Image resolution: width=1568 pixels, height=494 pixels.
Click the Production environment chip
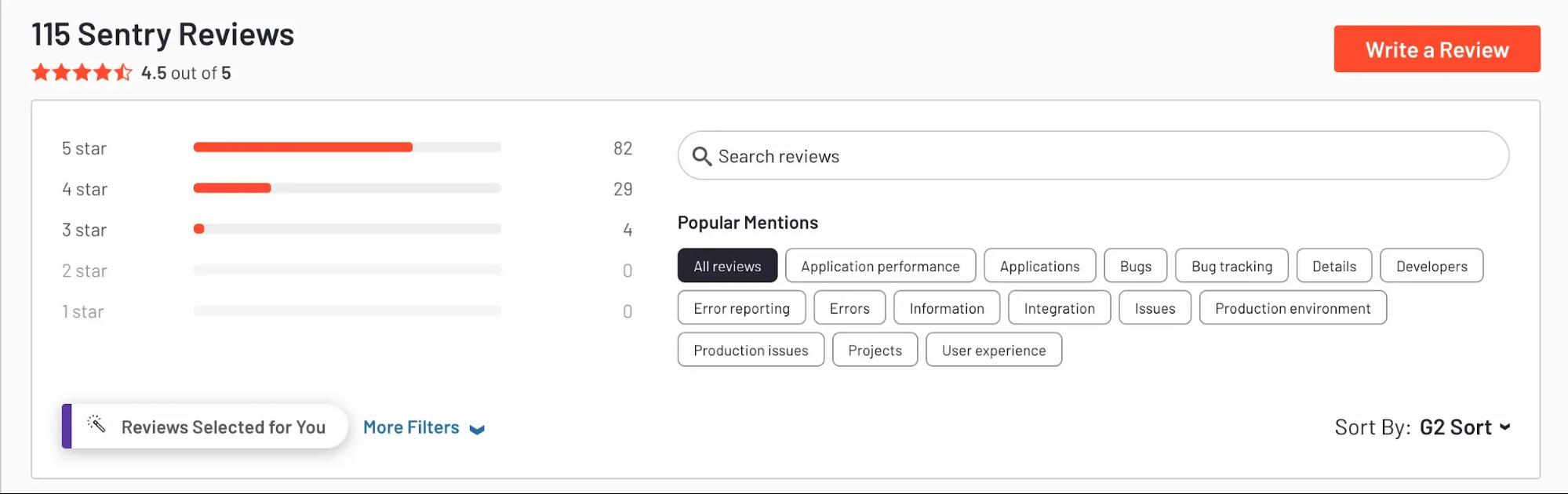(1292, 308)
